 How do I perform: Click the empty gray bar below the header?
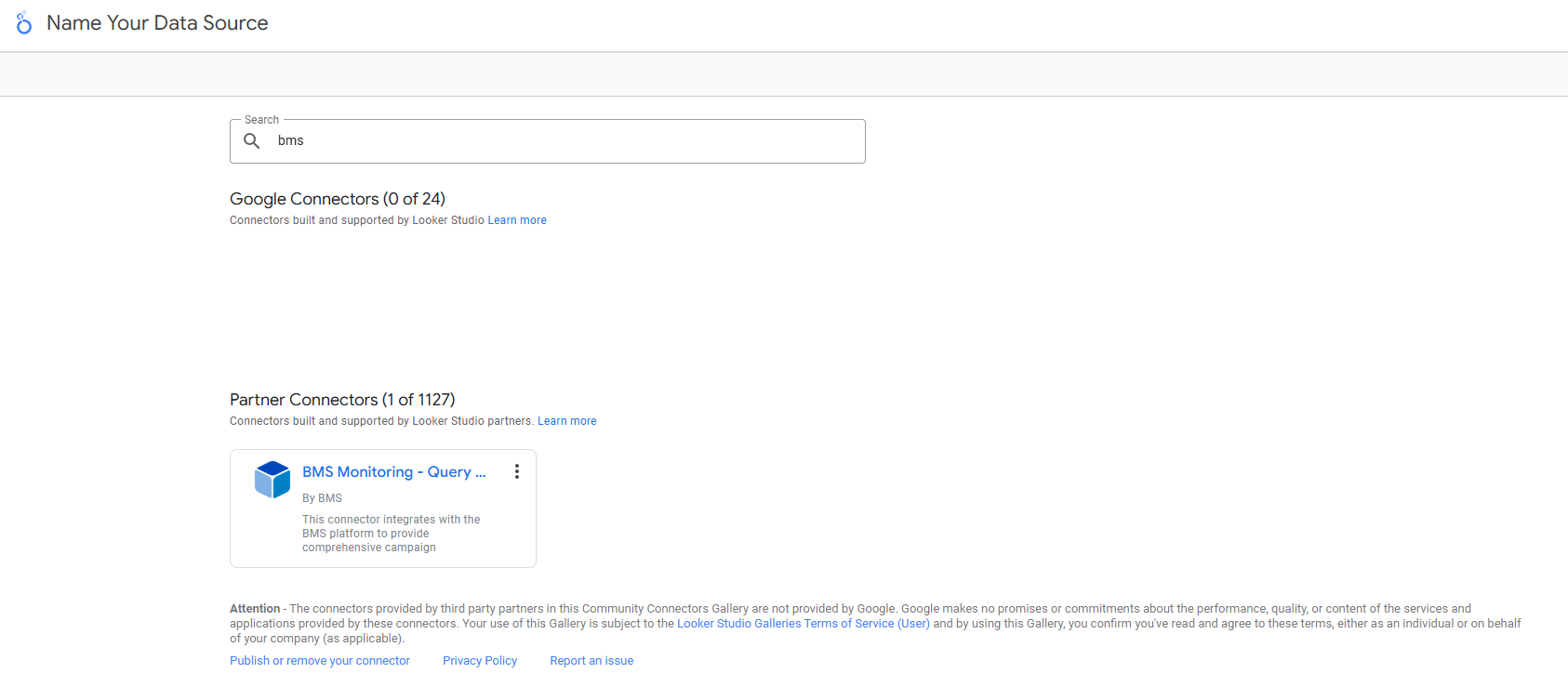click(784, 74)
